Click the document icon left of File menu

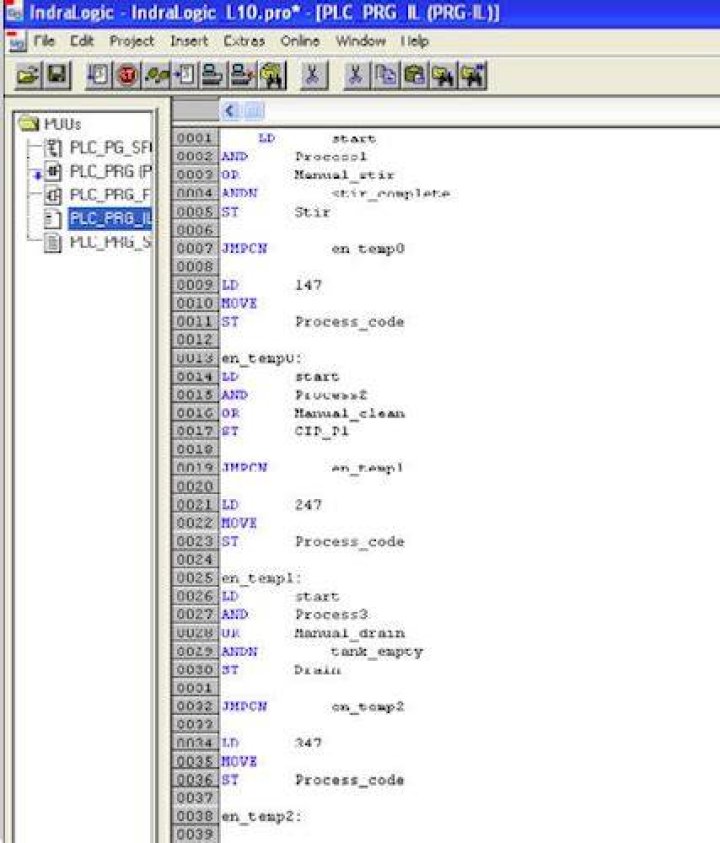[x=17, y=41]
